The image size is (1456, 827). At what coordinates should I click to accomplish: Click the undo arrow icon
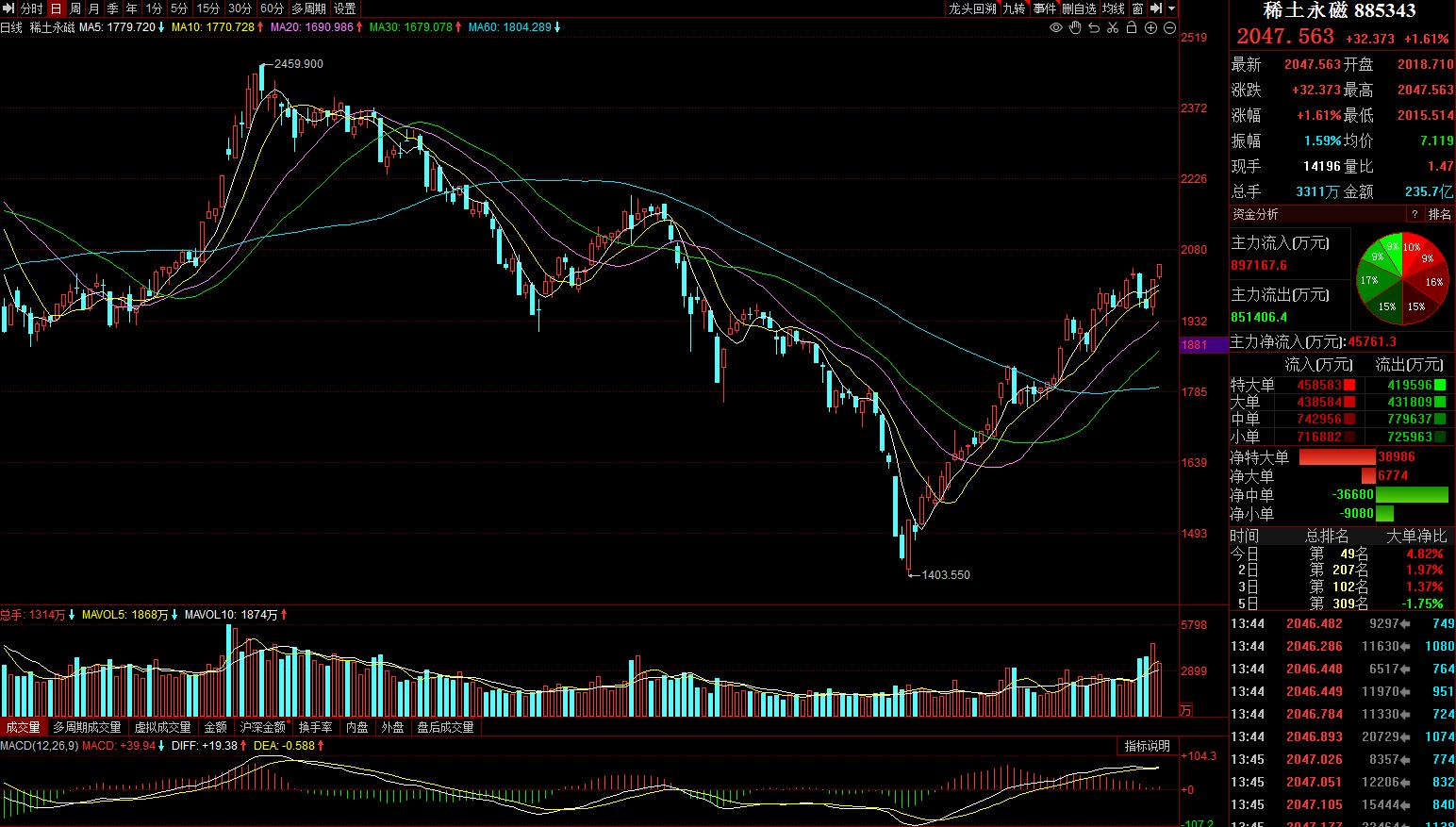pos(1094,27)
